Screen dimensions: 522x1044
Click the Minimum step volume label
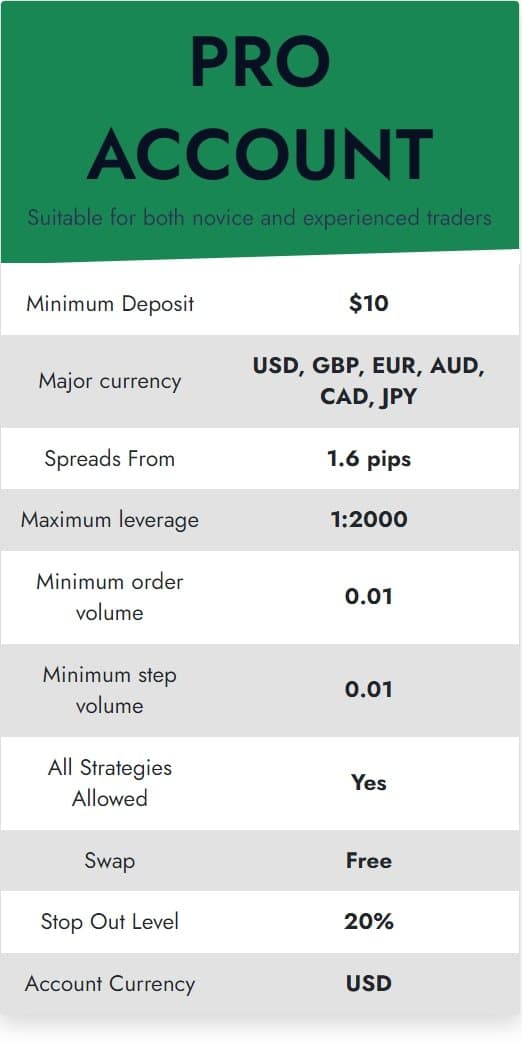(110, 690)
